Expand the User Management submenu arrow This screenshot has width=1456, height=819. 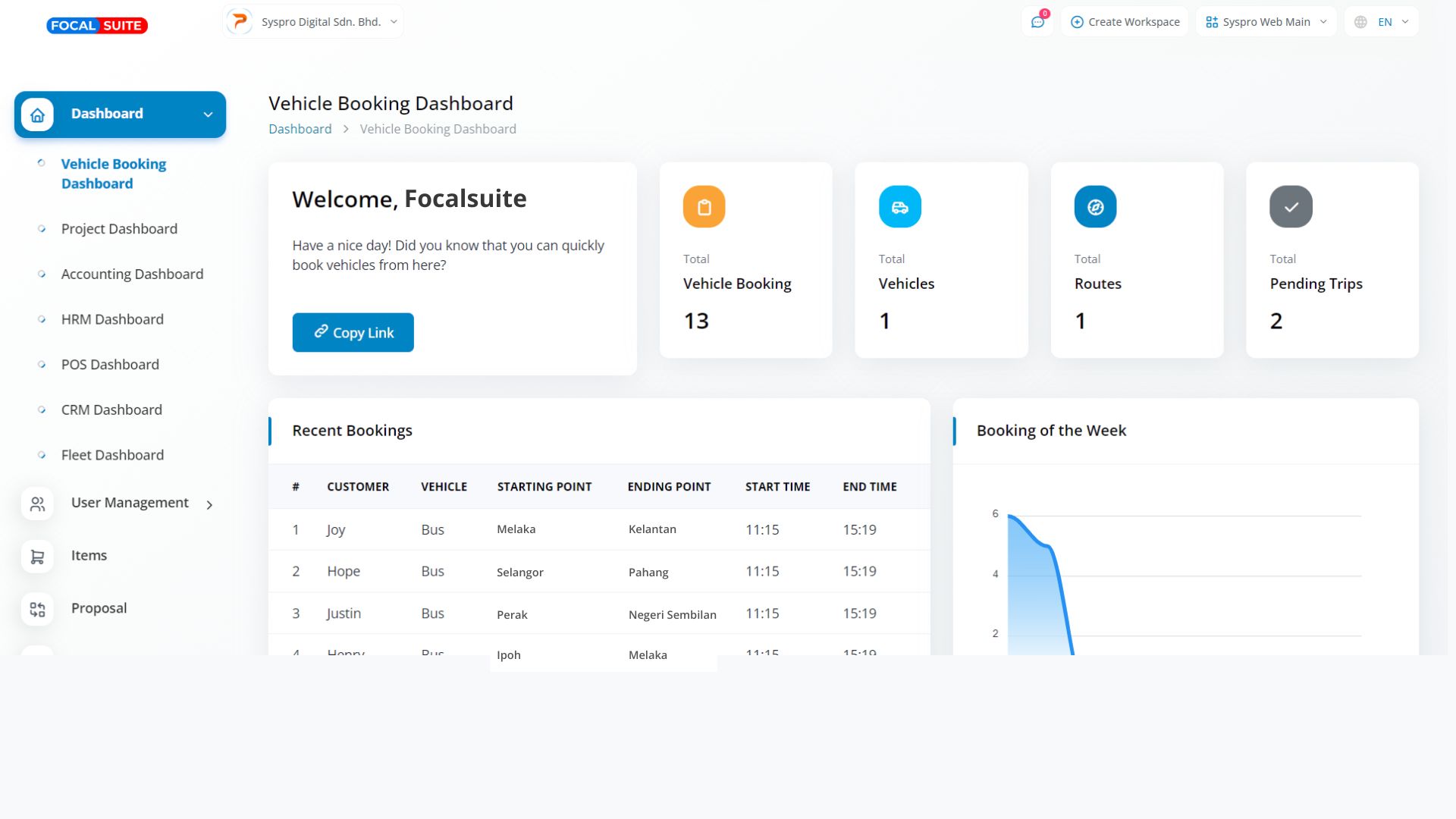tap(209, 504)
